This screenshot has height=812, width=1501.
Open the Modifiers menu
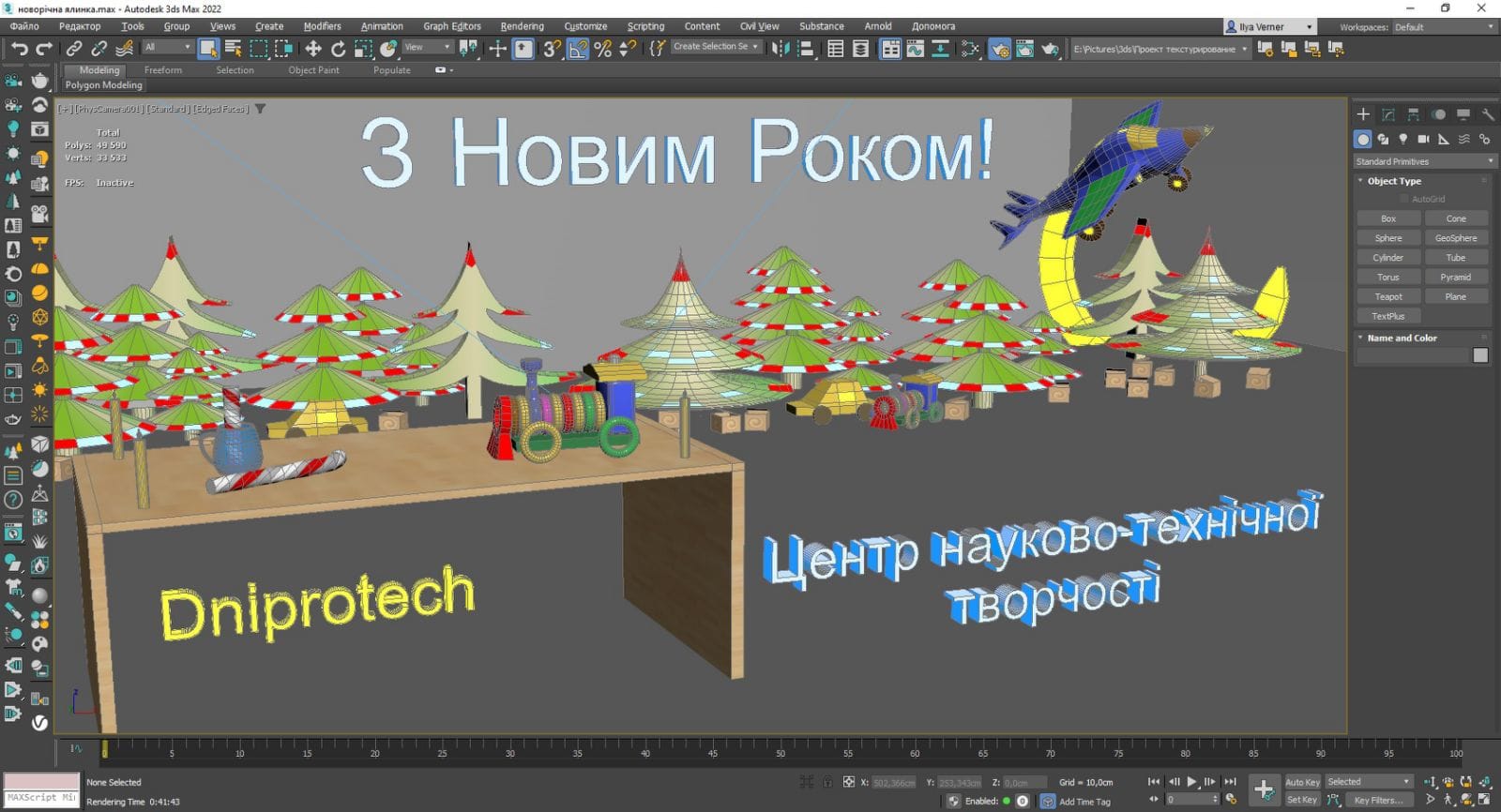[322, 26]
